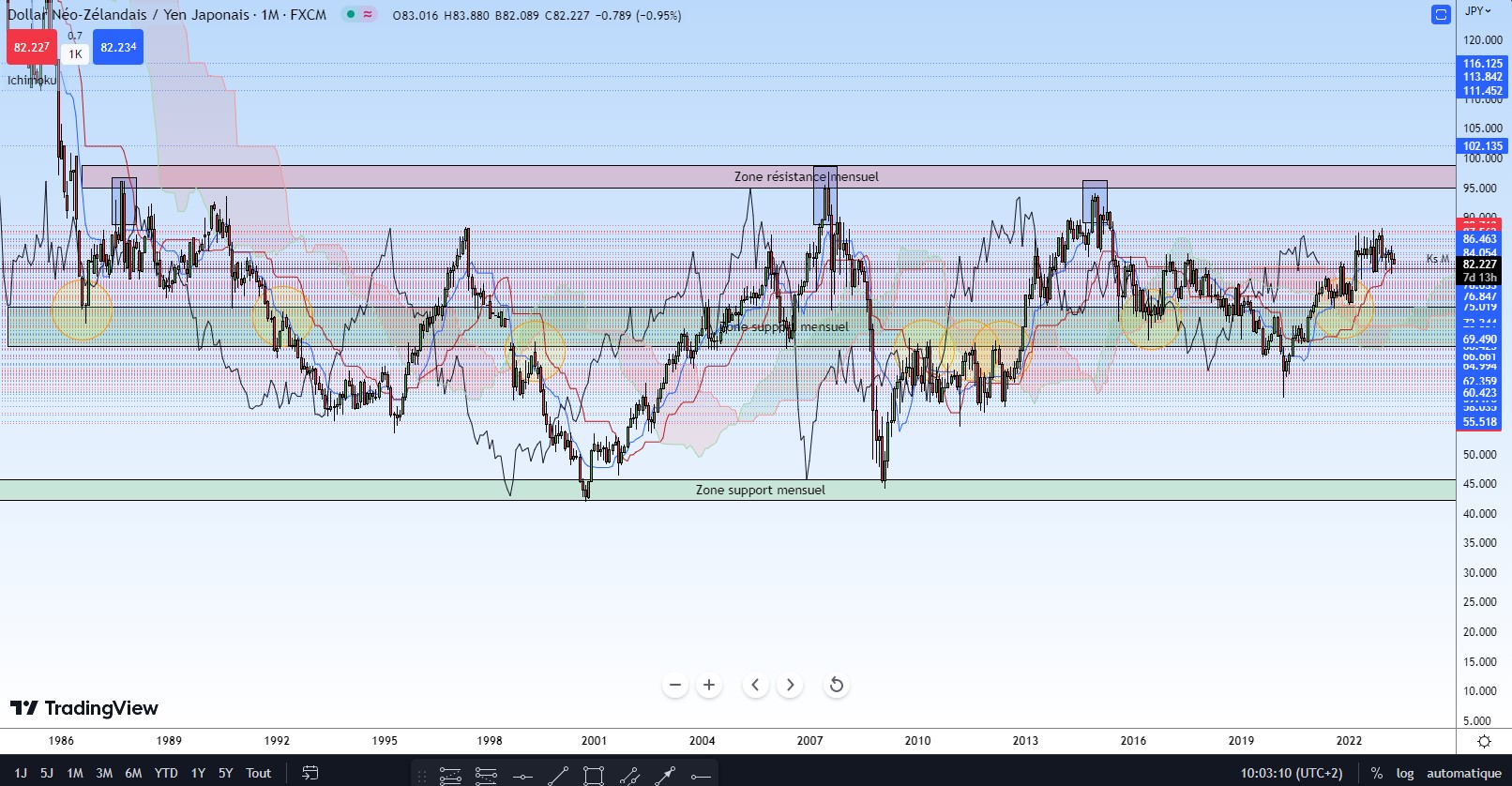The height and width of the screenshot is (786, 1512).
Task: Zoom out with the minus button
Action: (x=675, y=685)
